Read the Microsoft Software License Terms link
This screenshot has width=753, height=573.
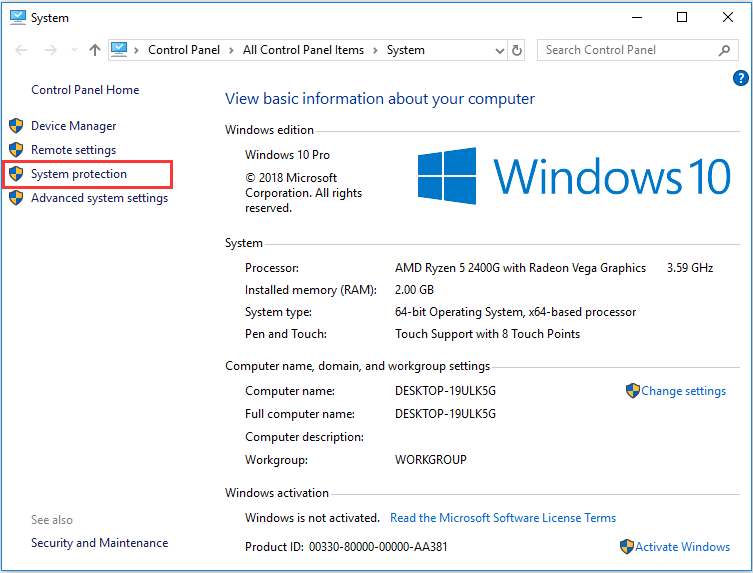pyautogui.click(x=503, y=518)
